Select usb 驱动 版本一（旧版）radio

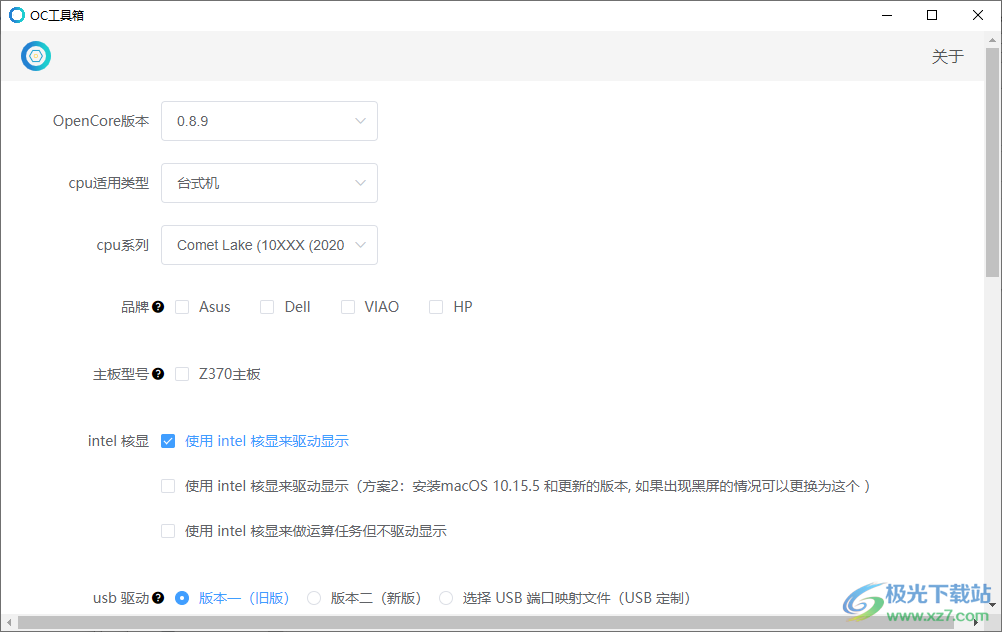[182, 598]
